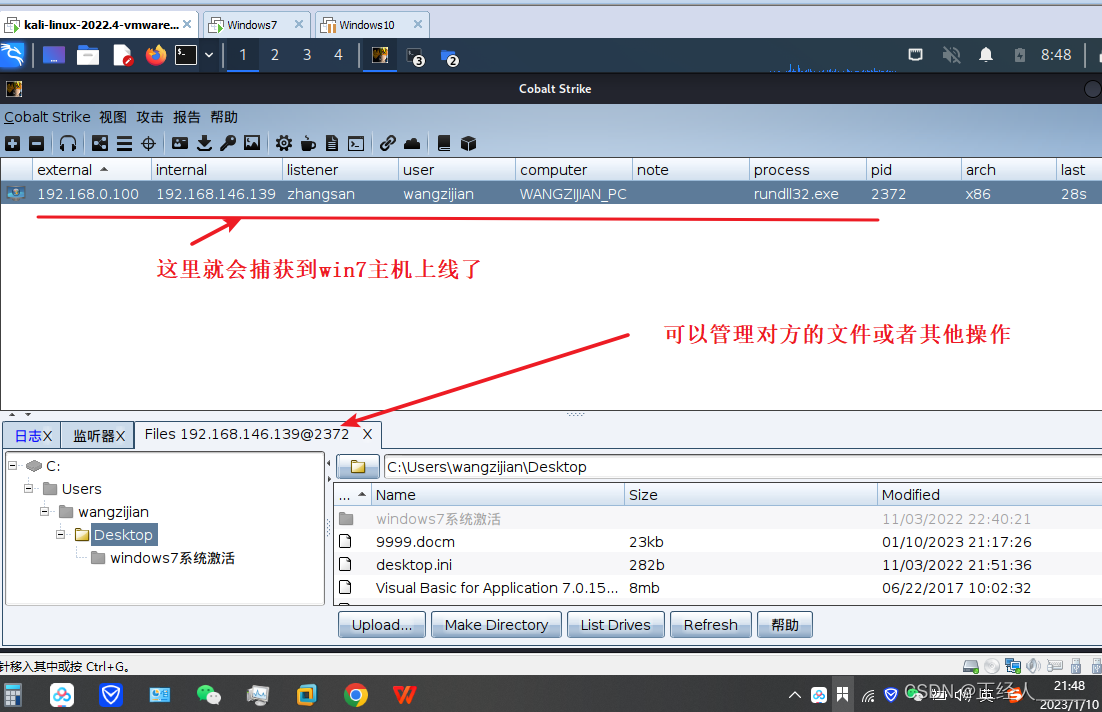Viewport: 1102px width, 712px height.
Task: Open credentials view icon in toolbar
Action: (180, 143)
